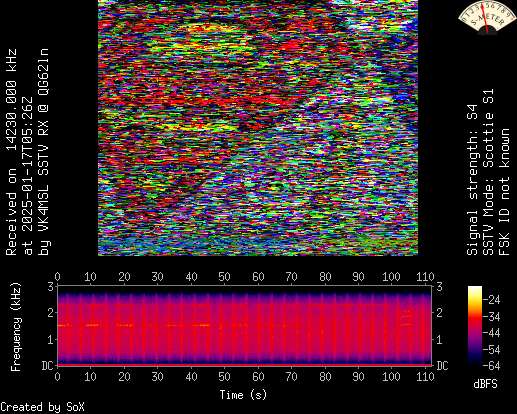The height and width of the screenshot is (414, 517).
Task: Click the 50 tick on top time axis
Action: pos(224,277)
